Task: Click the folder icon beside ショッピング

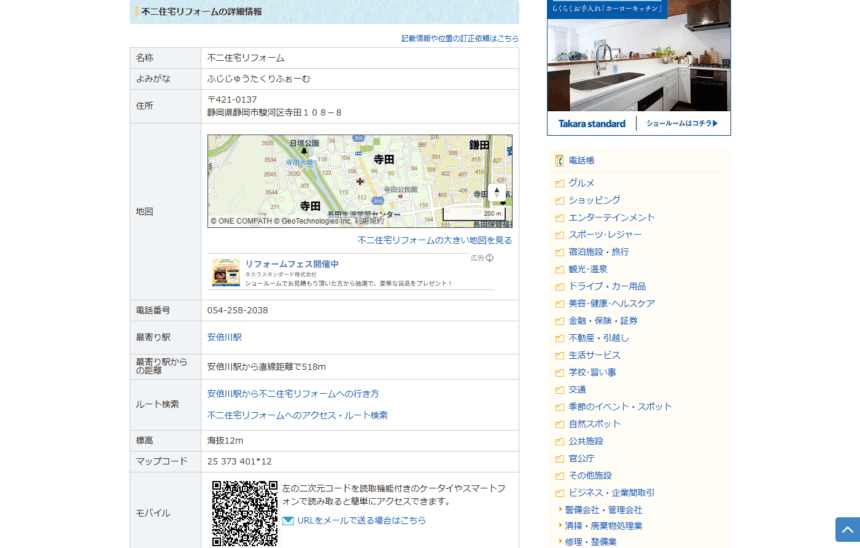Action: [x=560, y=201]
